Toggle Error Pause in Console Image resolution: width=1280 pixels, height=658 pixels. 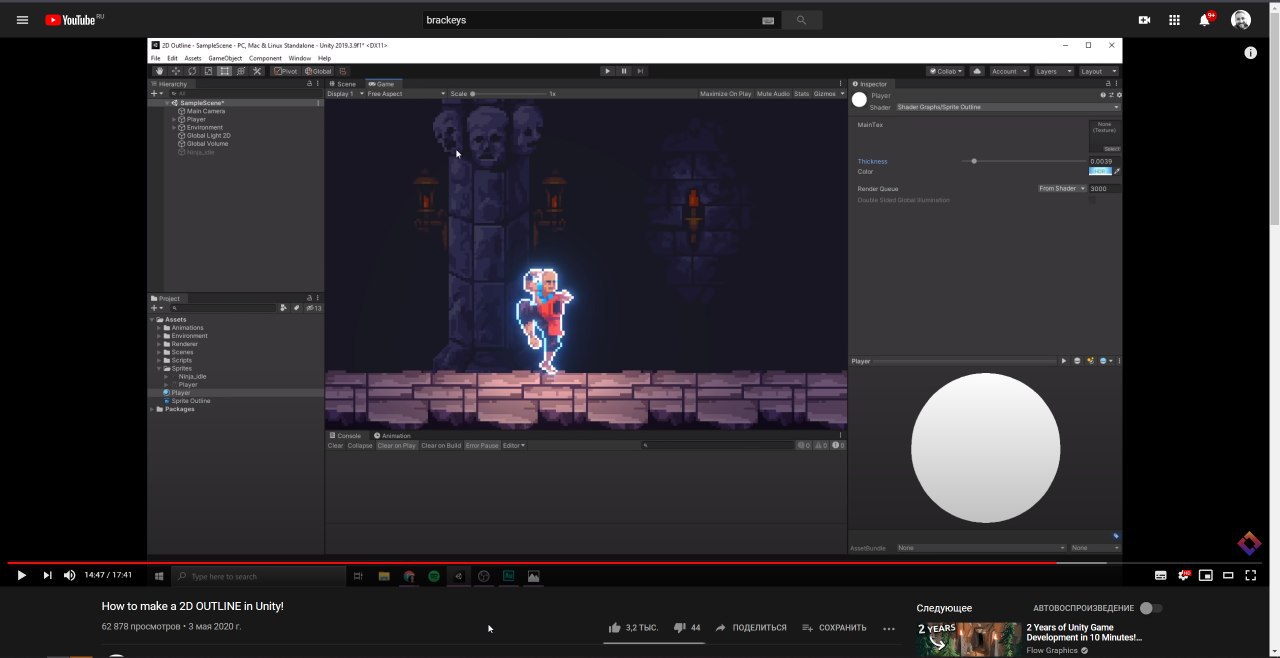(x=481, y=445)
